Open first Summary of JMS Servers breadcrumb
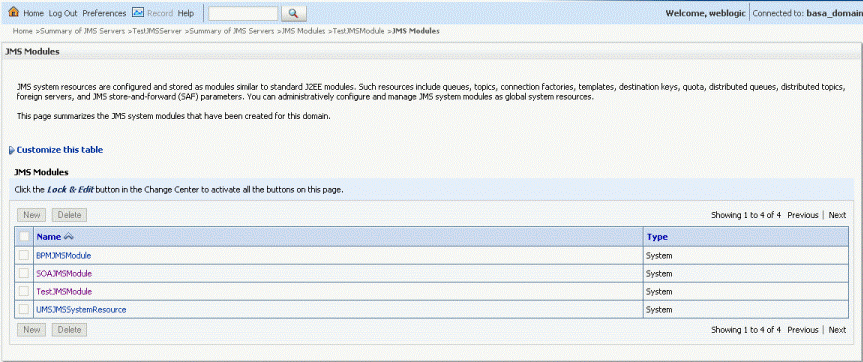Viewport: 863px width, 362px height. 83,31
